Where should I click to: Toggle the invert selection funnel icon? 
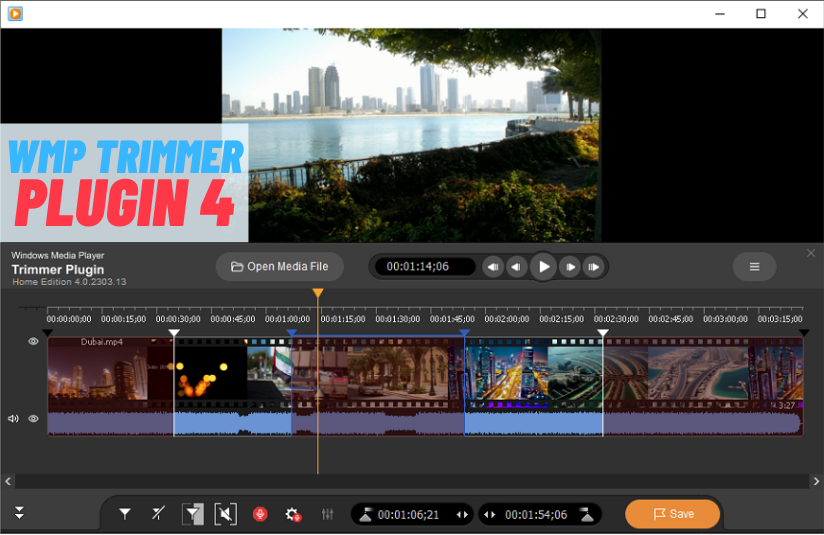pyautogui.click(x=193, y=514)
